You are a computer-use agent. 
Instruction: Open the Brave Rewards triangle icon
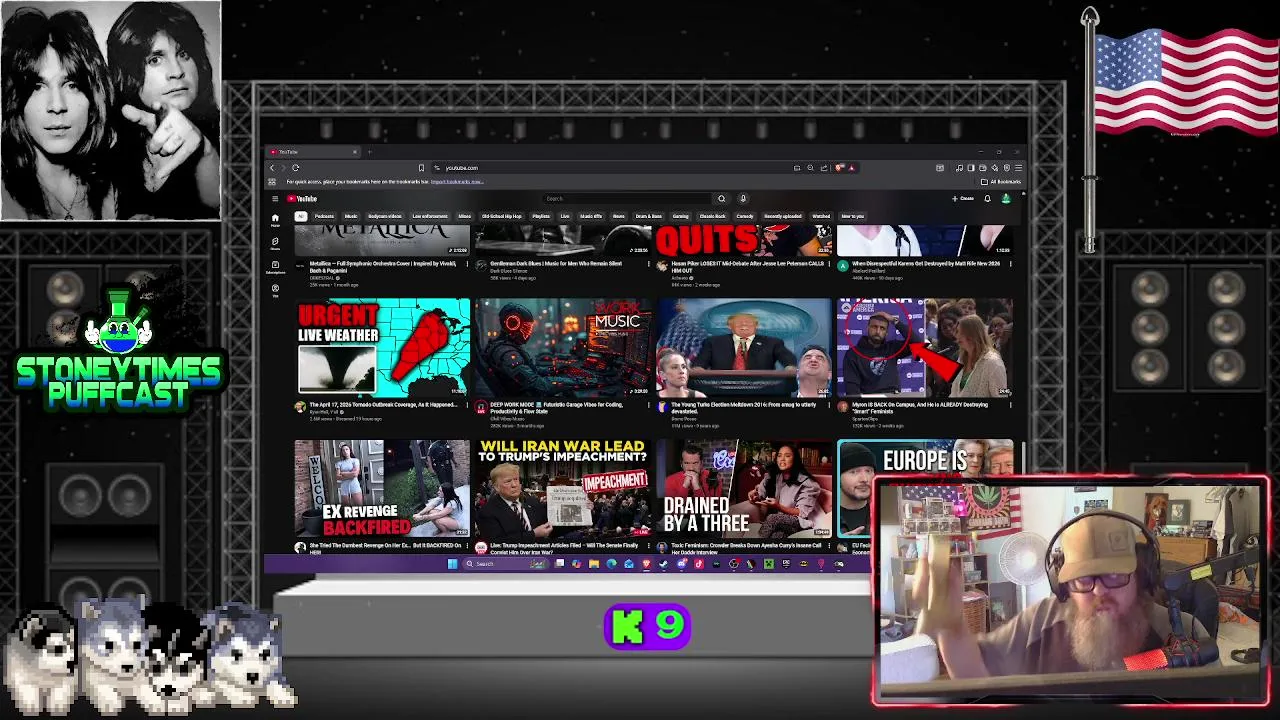coord(852,167)
